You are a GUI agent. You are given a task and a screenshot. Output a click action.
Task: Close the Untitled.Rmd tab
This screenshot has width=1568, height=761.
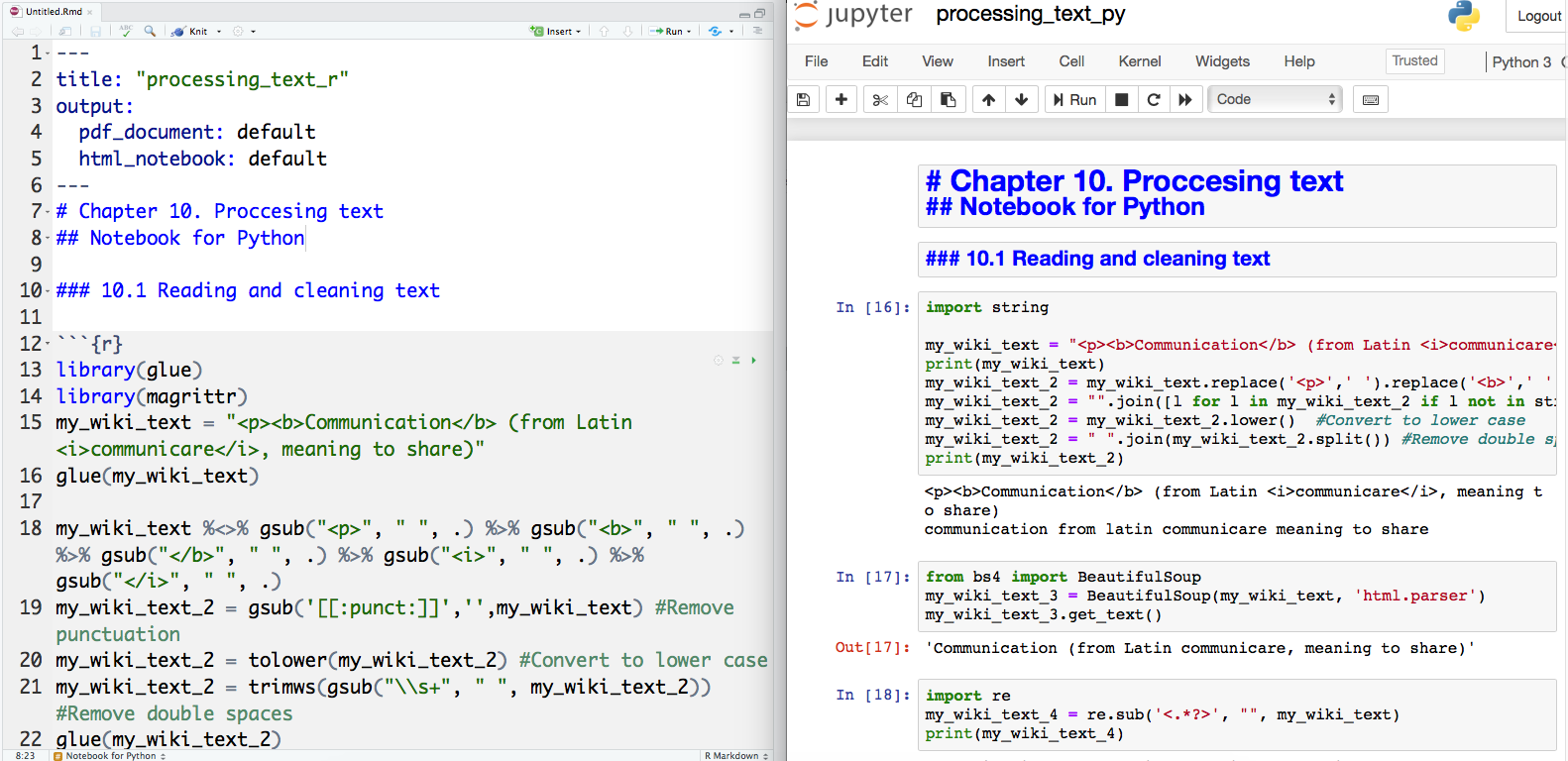tap(90, 12)
